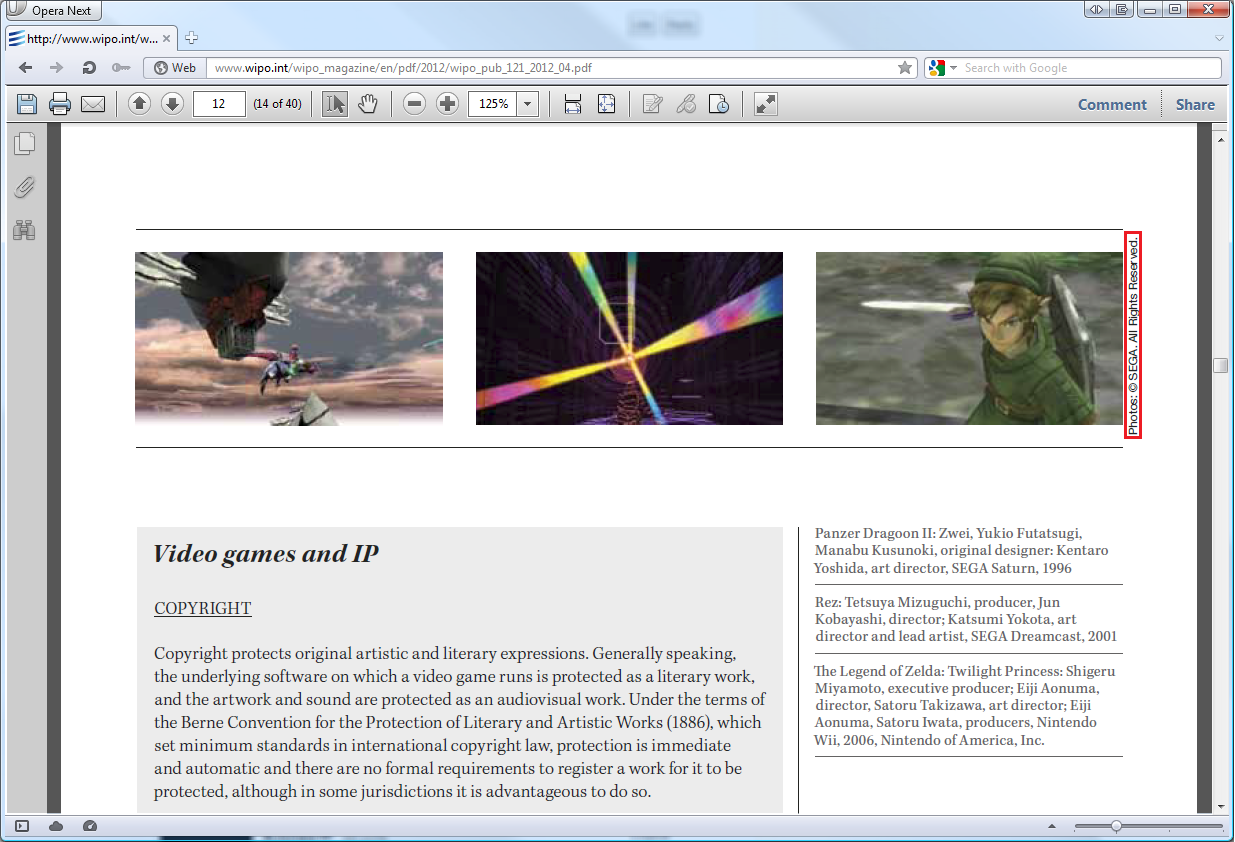1235x842 pixels.
Task: Go to the next PDF page
Action: [x=172, y=104]
